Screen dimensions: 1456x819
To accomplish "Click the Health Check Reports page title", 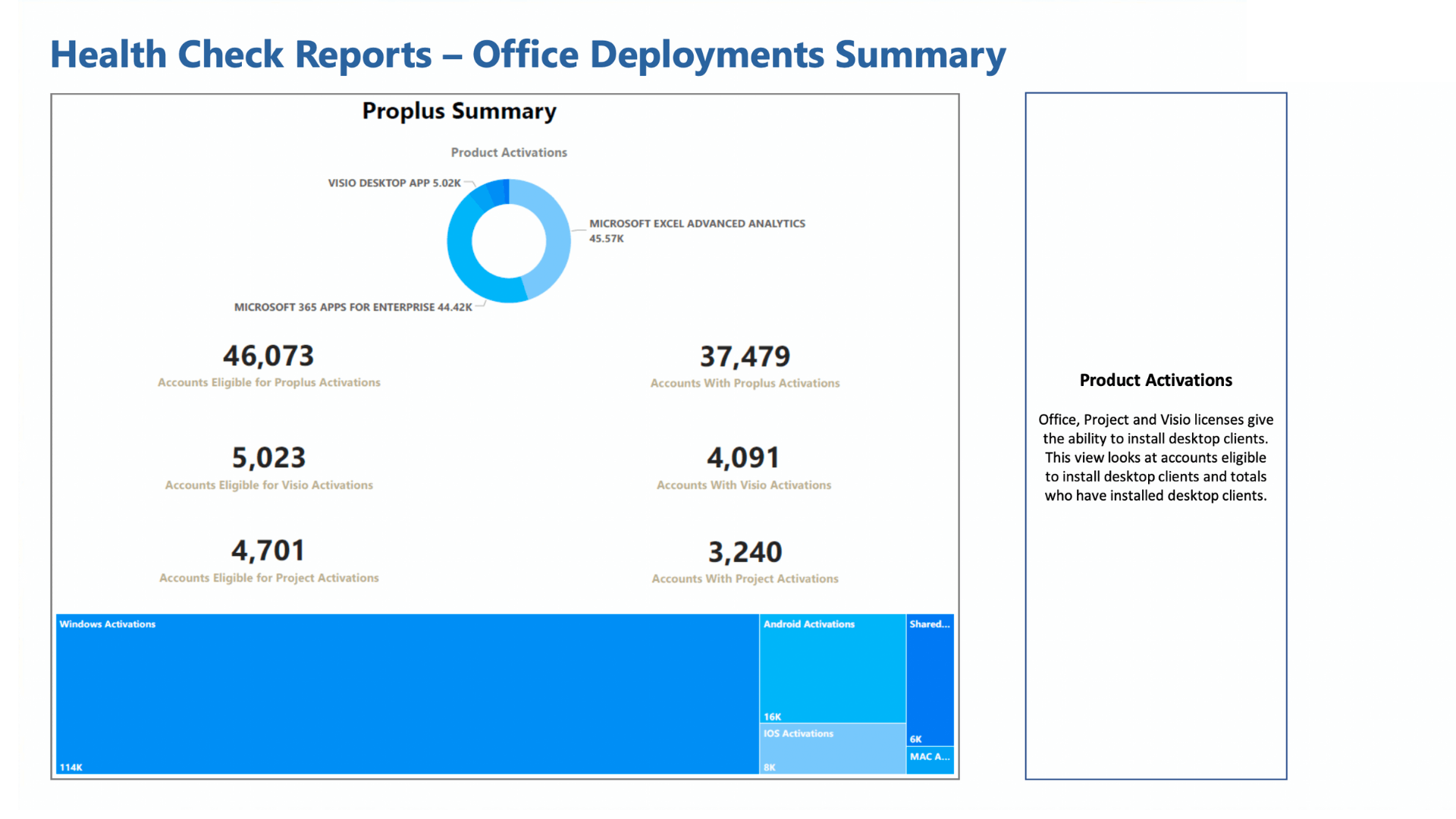I will (528, 55).
